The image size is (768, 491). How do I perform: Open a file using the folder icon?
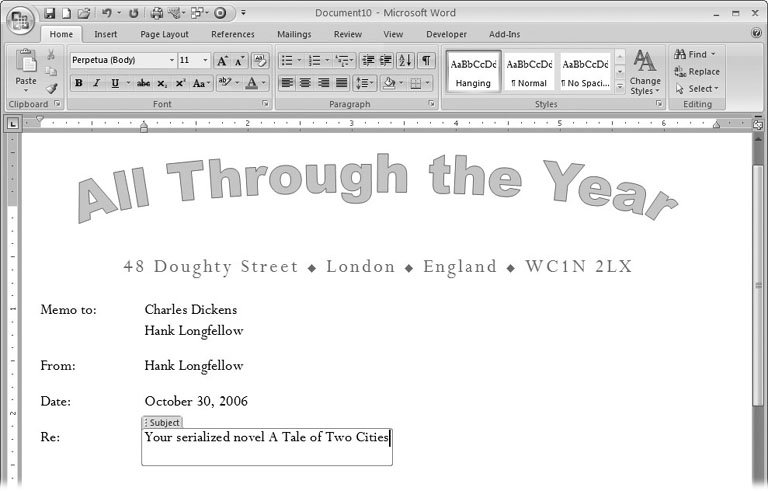[83, 13]
